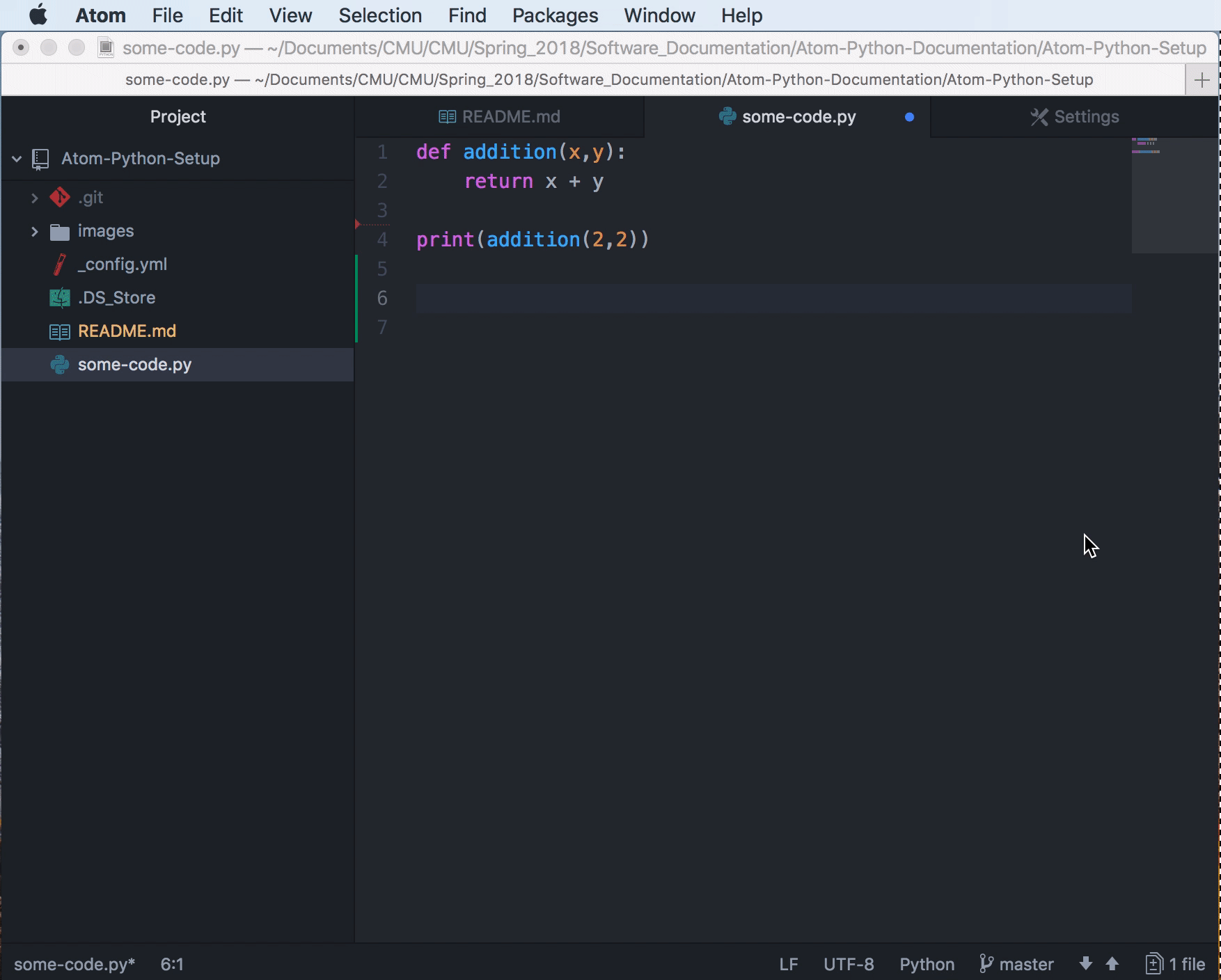The image size is (1221, 980).
Task: Click line number 1 in the gutter
Action: [382, 152]
